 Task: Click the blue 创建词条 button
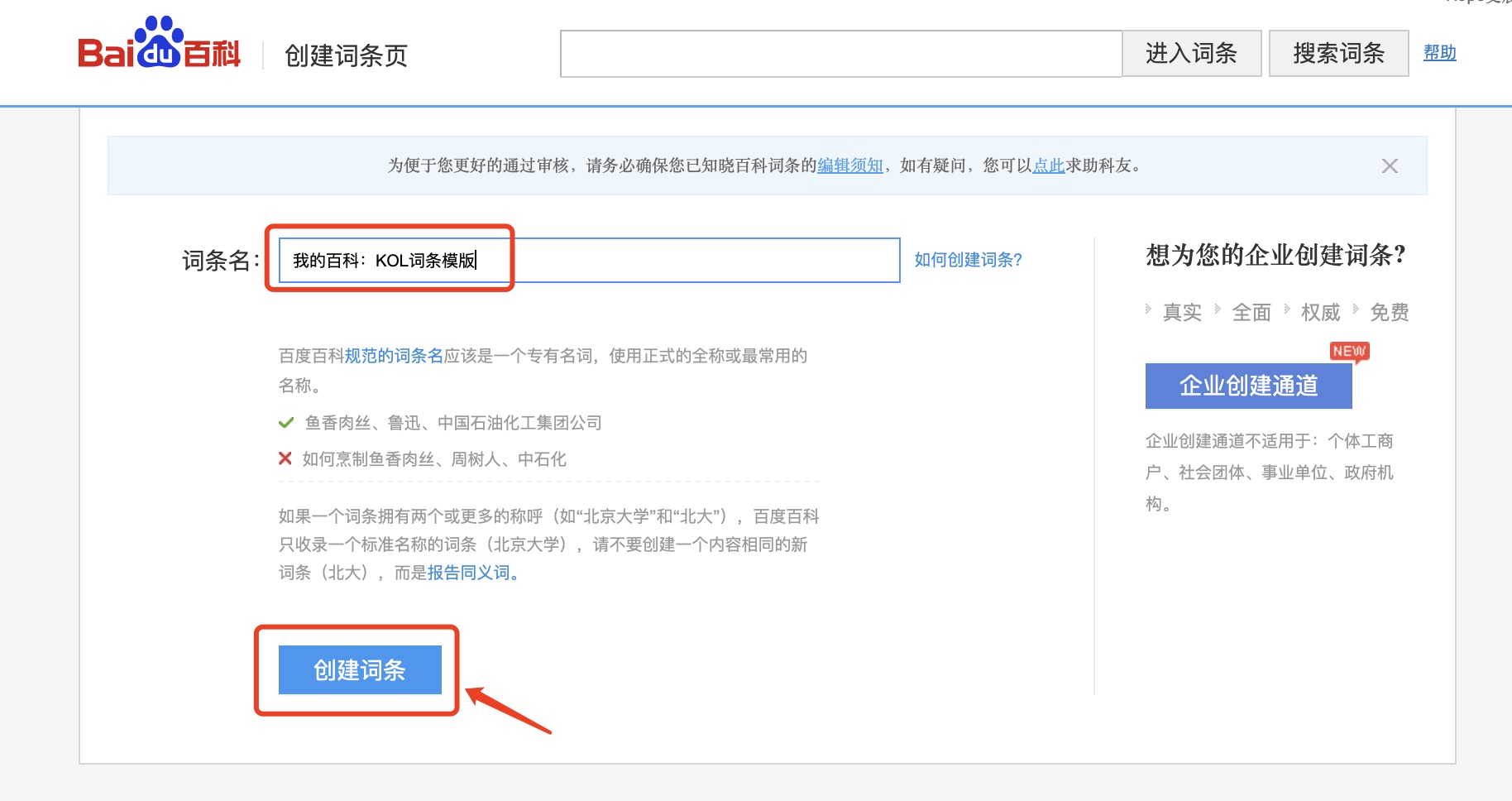(360, 669)
